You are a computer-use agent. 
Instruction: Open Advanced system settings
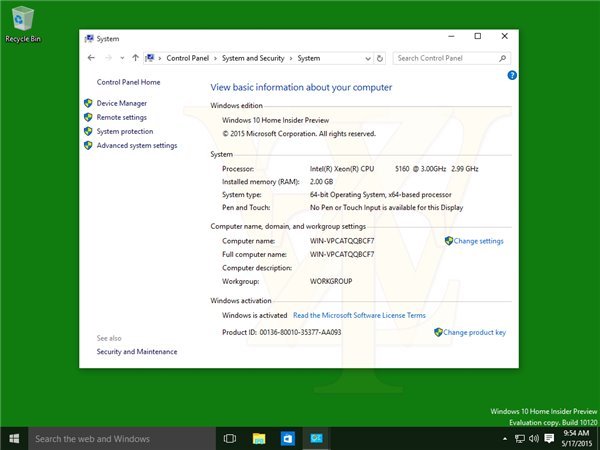pyautogui.click(x=136, y=145)
